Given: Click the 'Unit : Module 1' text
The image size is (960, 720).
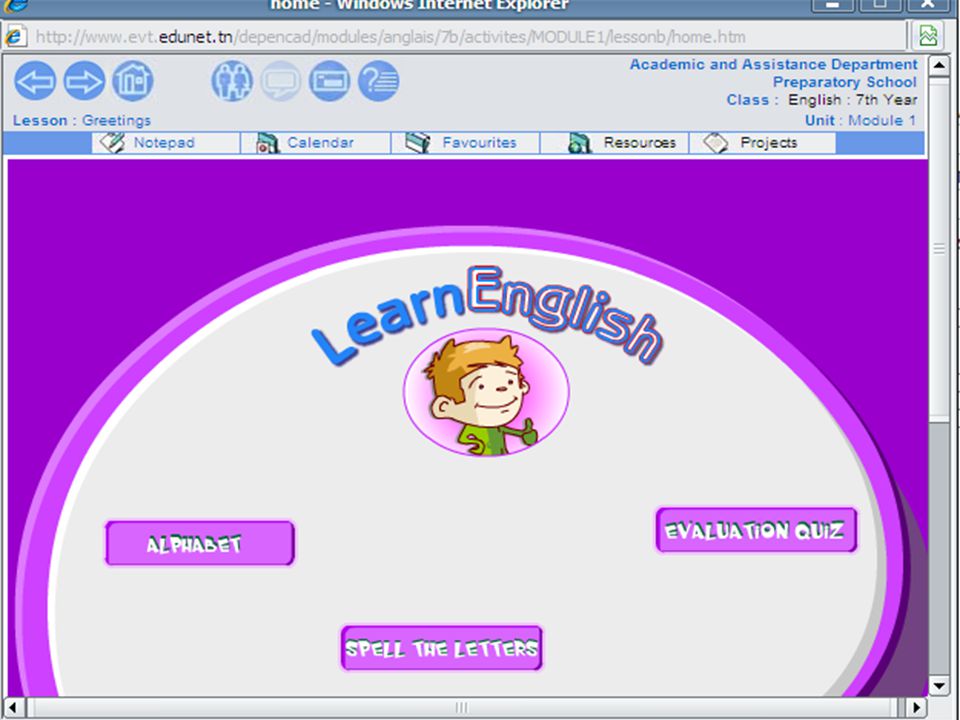Looking at the screenshot, I should point(860,120).
